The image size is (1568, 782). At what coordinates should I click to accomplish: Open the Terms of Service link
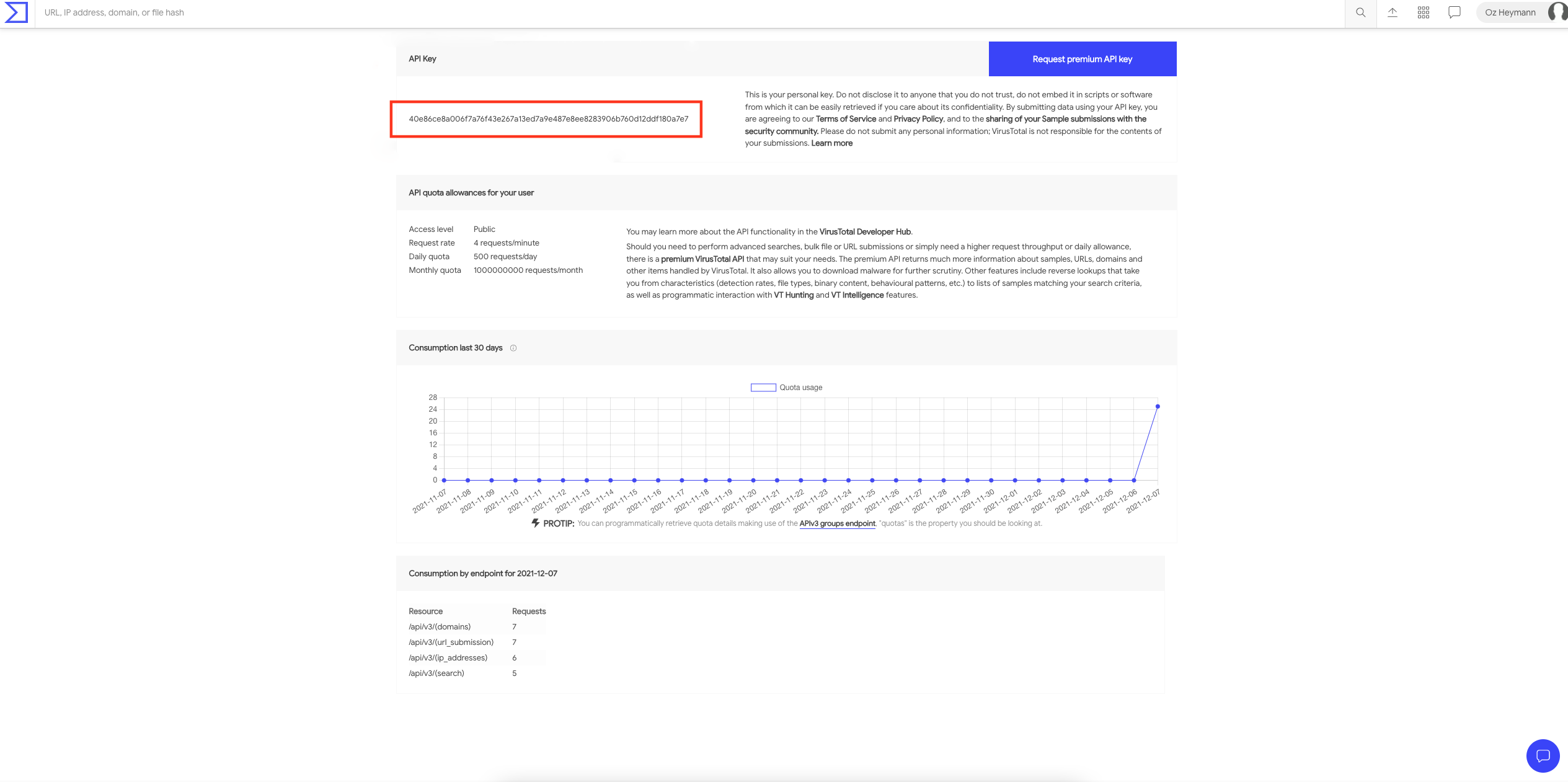pyautogui.click(x=846, y=119)
